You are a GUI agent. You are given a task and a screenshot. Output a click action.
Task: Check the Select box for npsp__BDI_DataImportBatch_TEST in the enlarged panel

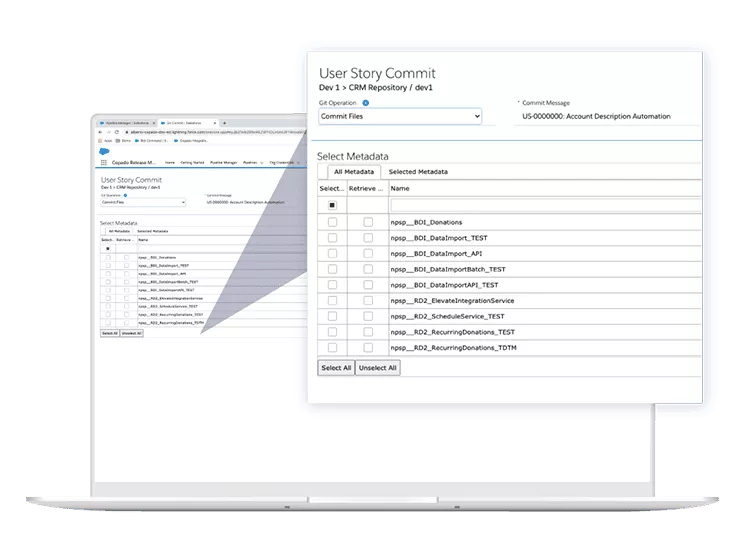click(x=333, y=269)
